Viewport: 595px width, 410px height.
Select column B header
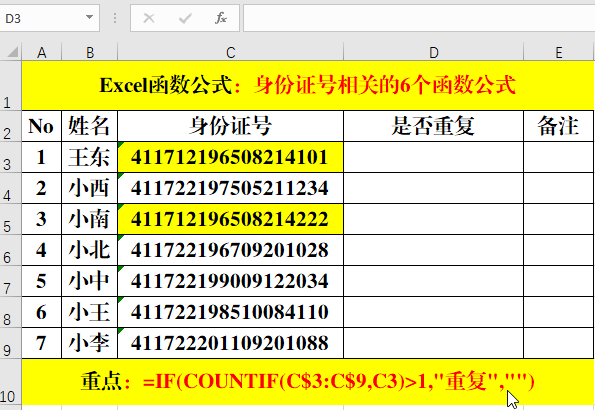(90, 52)
